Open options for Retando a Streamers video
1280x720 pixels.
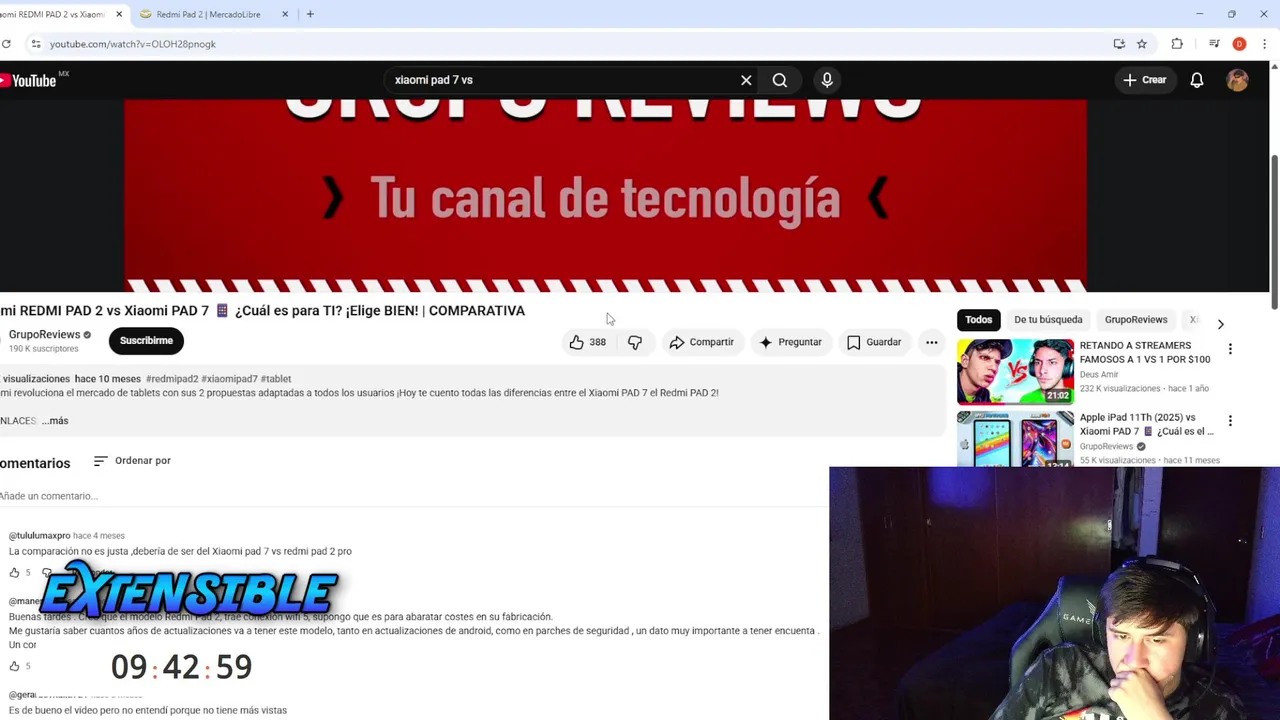click(x=1230, y=349)
